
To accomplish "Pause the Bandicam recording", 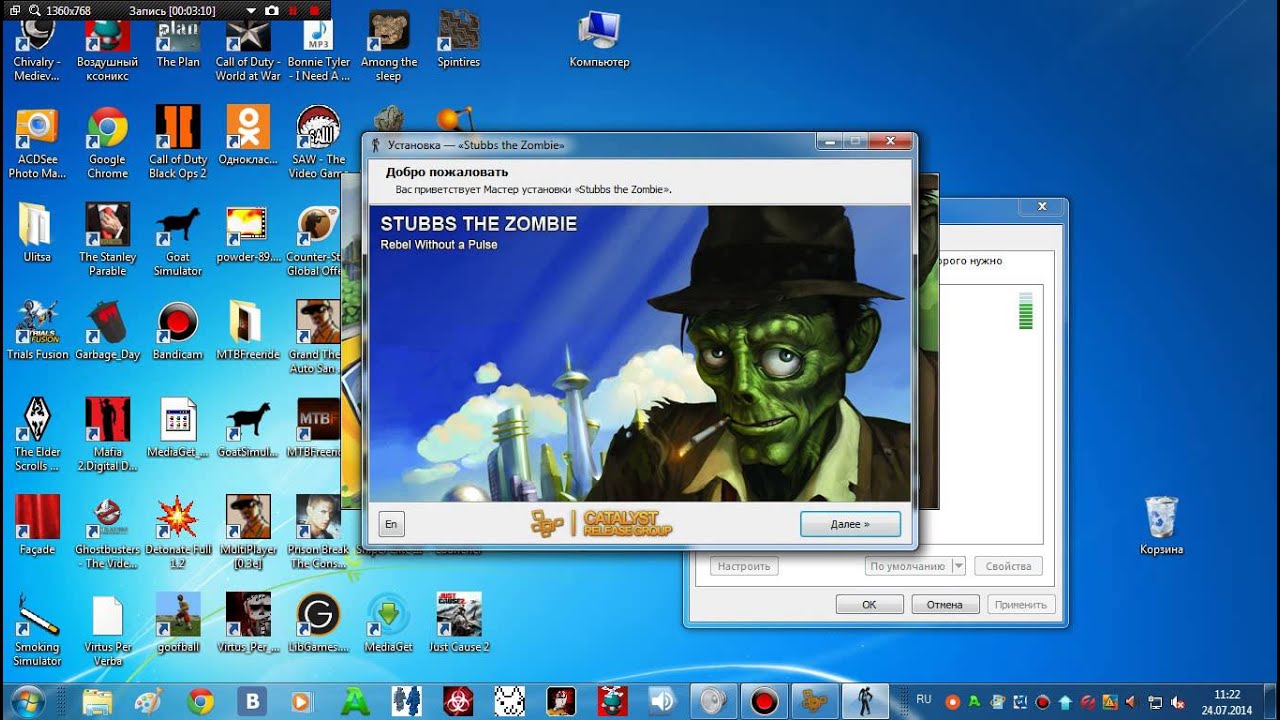I will pos(293,11).
